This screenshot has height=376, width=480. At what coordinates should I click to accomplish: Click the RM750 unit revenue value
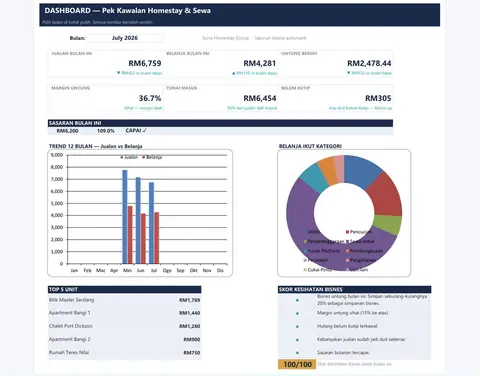click(x=192, y=353)
